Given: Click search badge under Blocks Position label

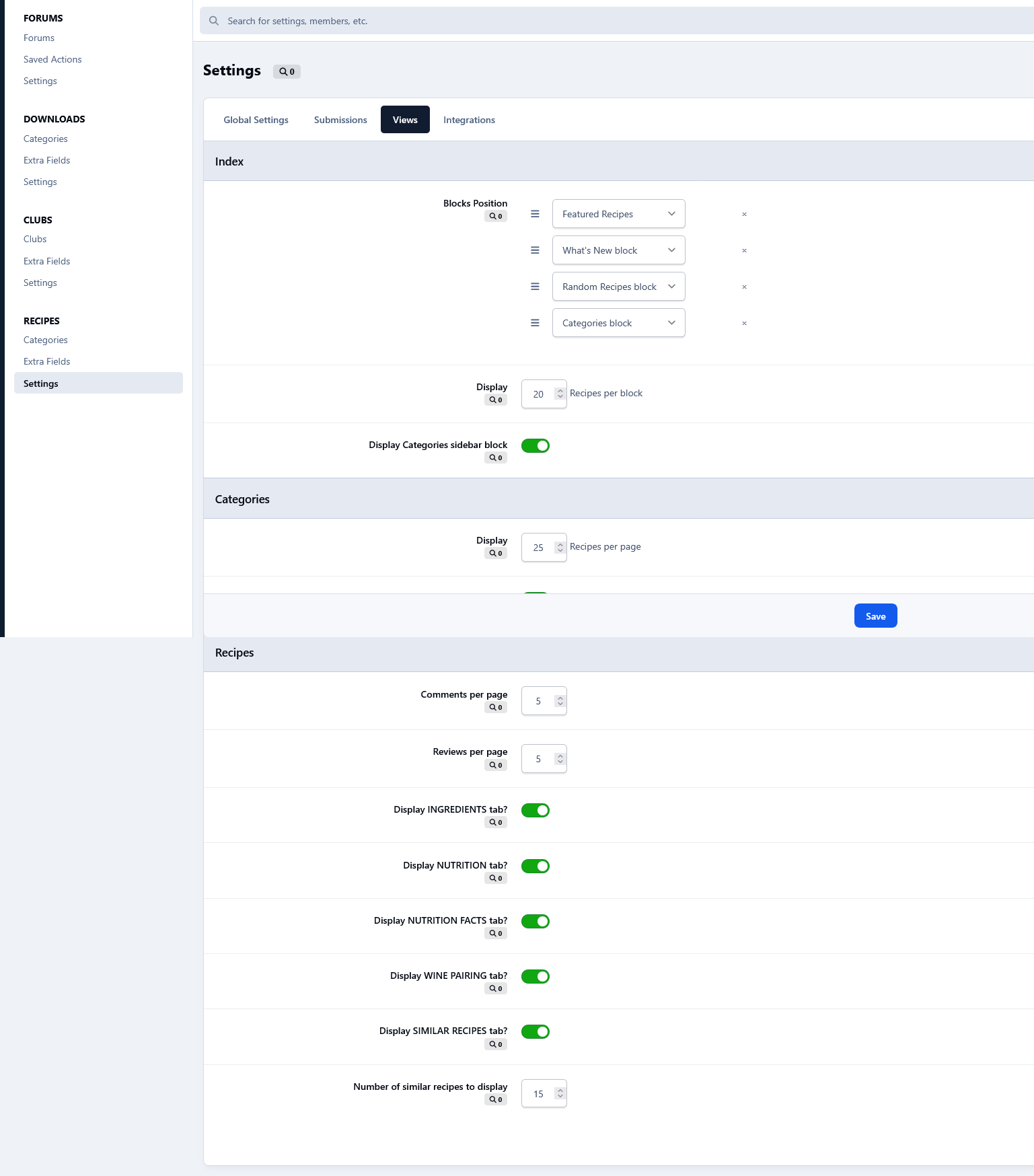Looking at the screenshot, I should [x=496, y=217].
